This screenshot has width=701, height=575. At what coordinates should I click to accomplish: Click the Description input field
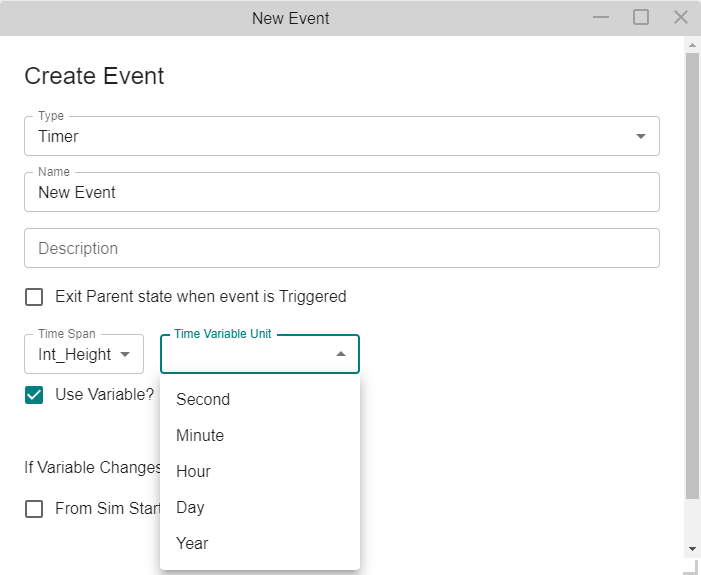pyautogui.click(x=342, y=248)
